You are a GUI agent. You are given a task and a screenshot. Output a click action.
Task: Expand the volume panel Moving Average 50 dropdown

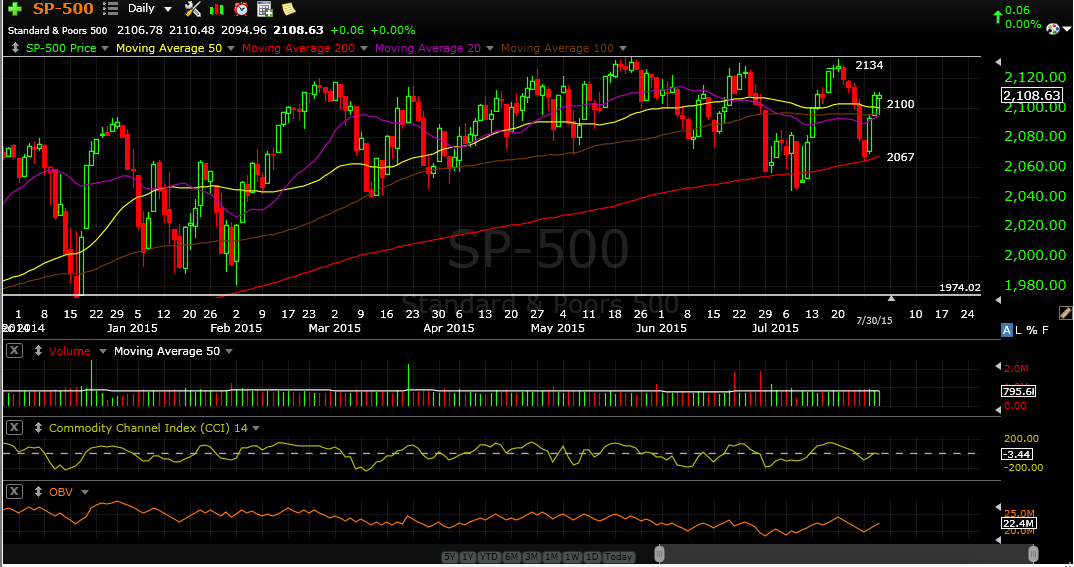[229, 351]
